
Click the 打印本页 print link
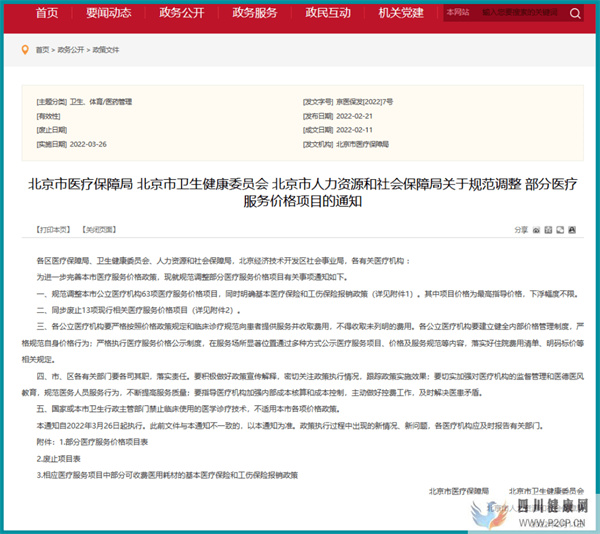53,230
